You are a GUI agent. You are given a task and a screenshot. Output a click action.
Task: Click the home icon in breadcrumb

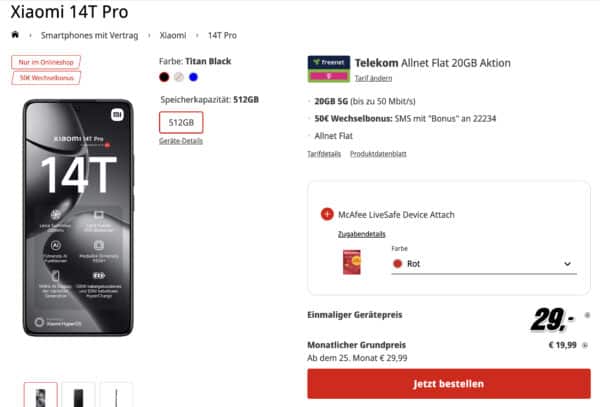tap(15, 34)
